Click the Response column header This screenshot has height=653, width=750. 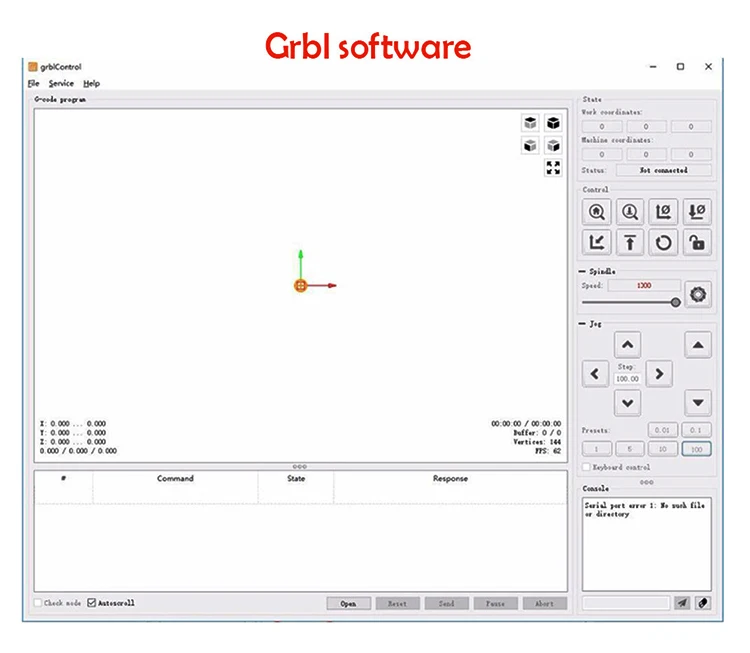(450, 478)
